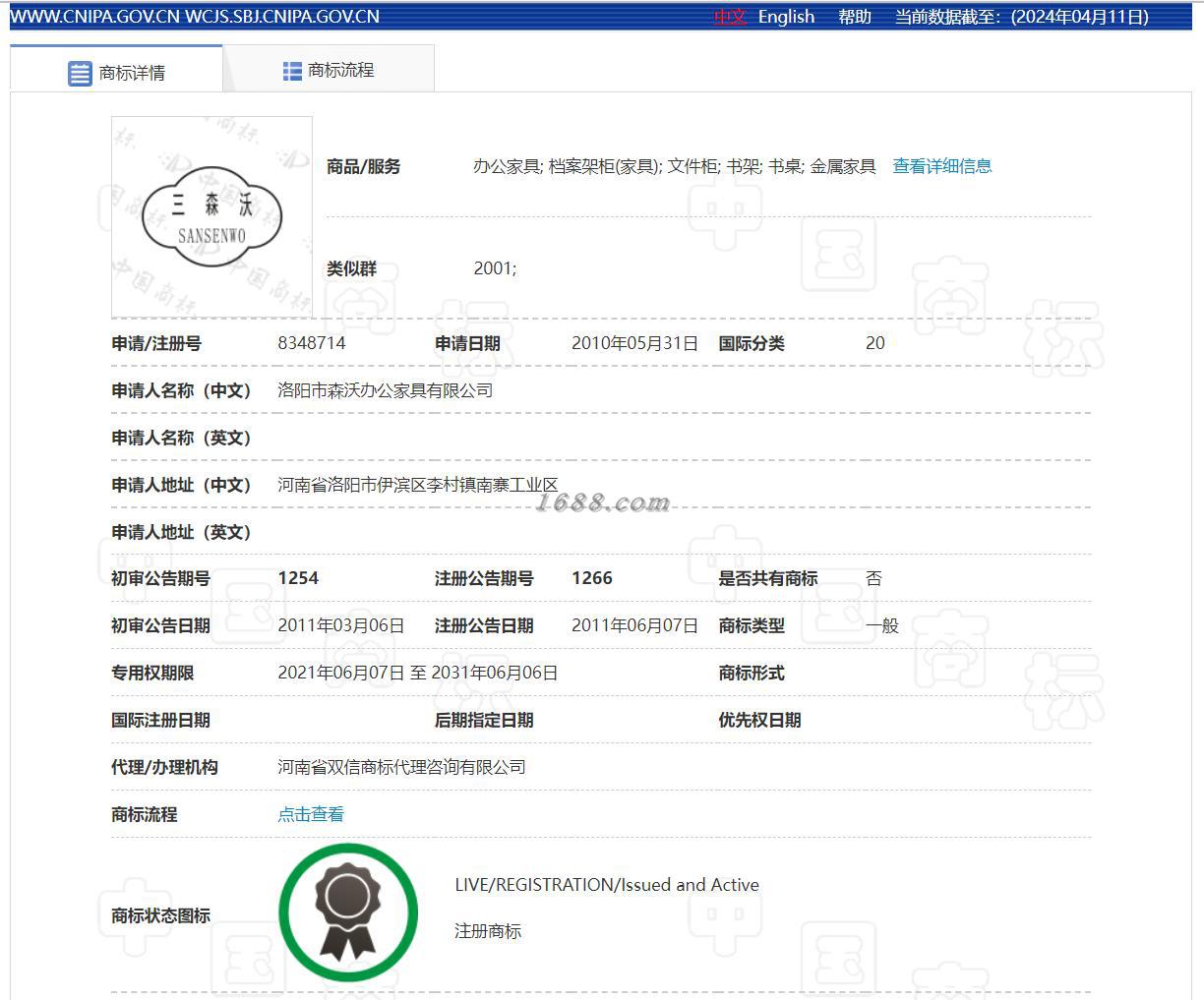
Task: Open 查看详细信息 for goods and services
Action: (x=941, y=166)
